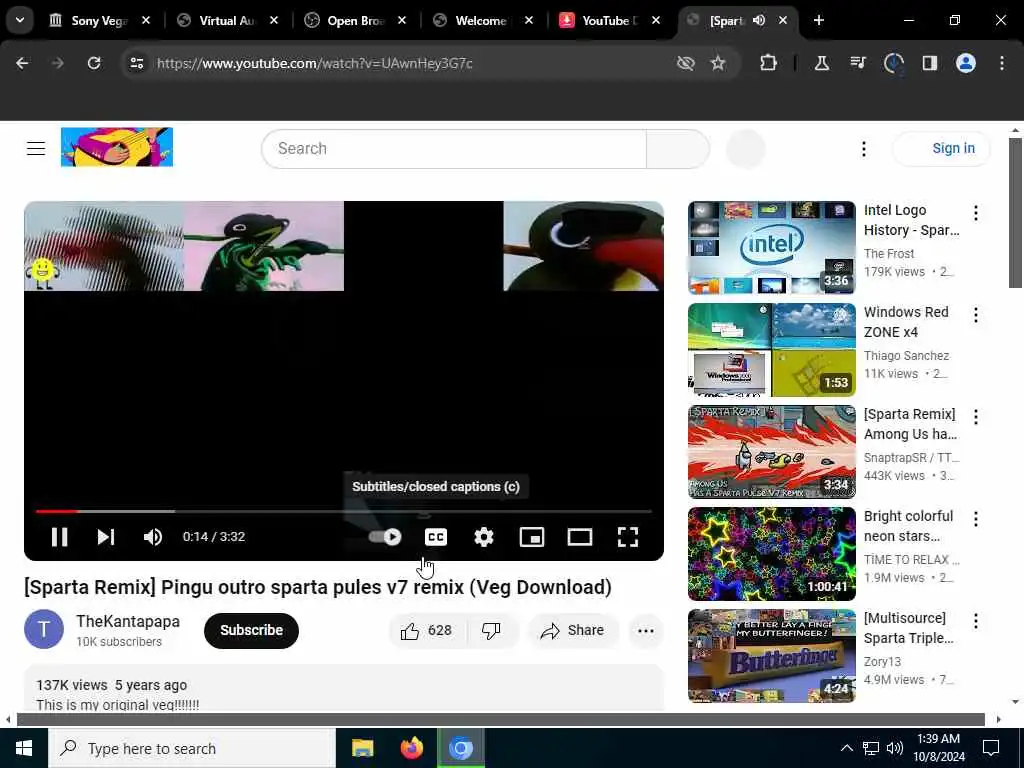Open the Windows Start menu
Viewport: 1024px width, 768px height.
[x=24, y=748]
